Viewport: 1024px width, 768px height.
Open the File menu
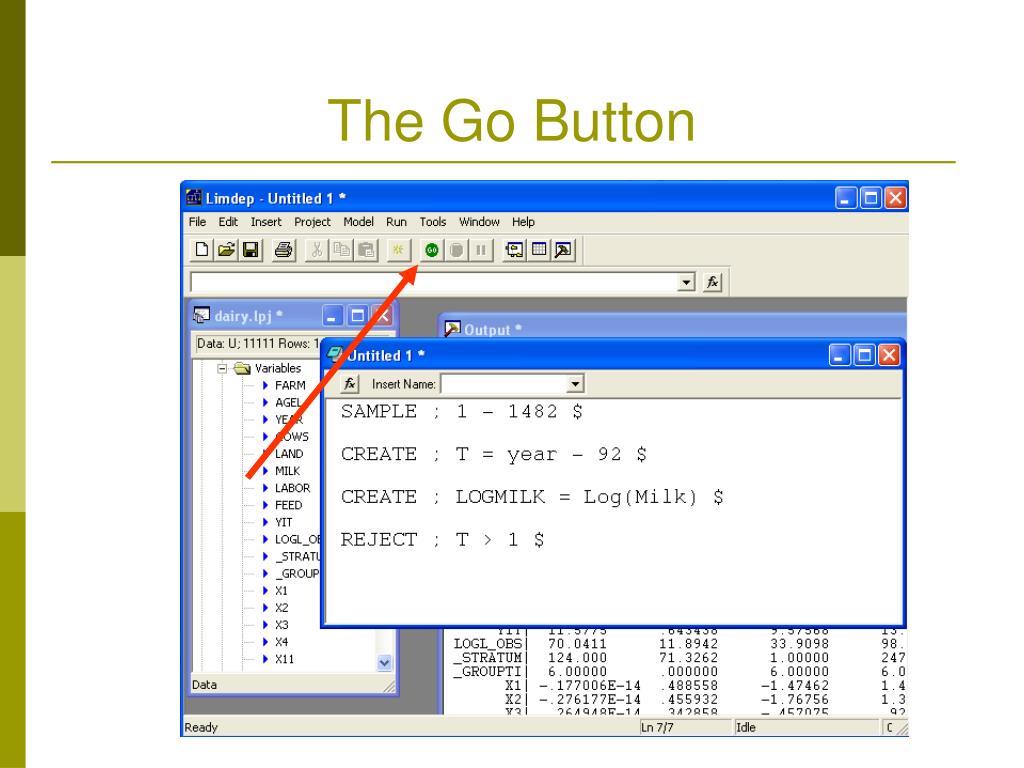pos(197,222)
